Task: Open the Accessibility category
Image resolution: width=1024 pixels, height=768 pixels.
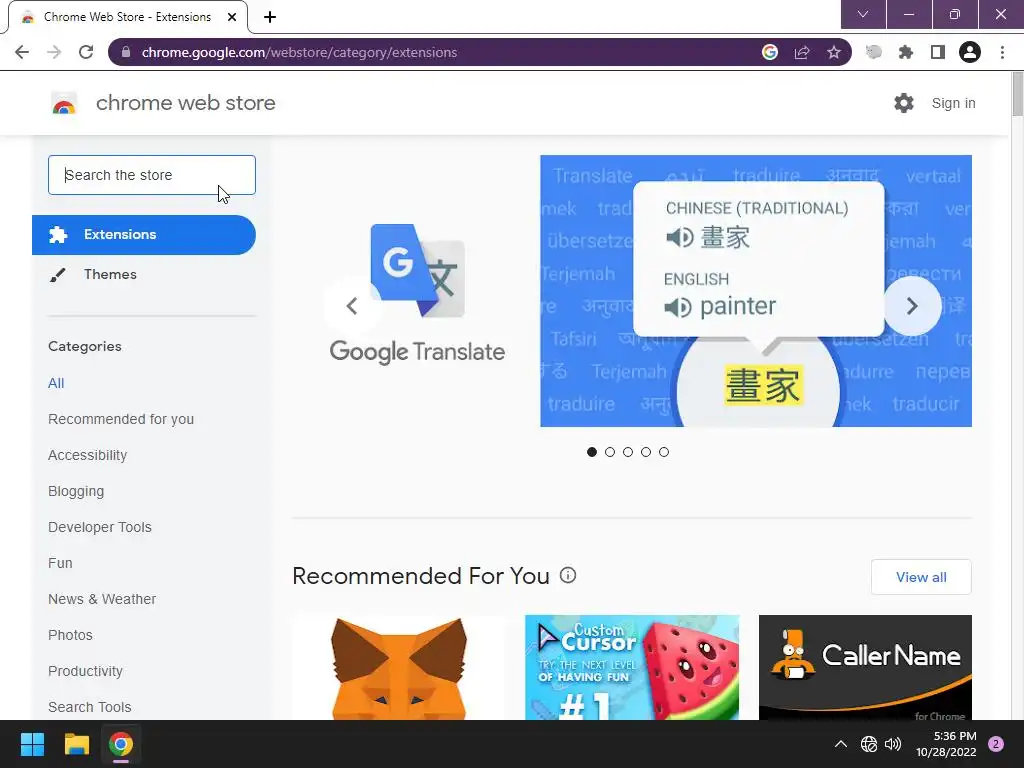Action: point(88,455)
